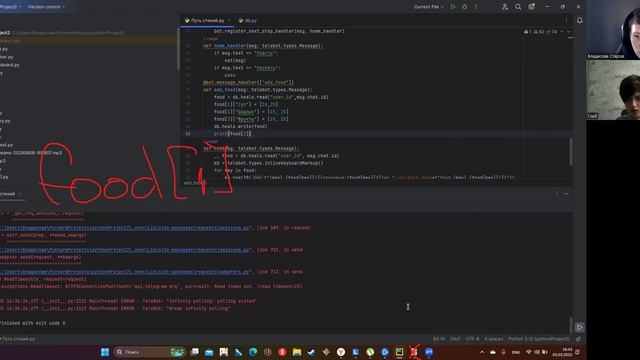640x360 pixels.
Task: Click the microphone icon in system tray
Action: pyautogui.click(x=503, y=352)
